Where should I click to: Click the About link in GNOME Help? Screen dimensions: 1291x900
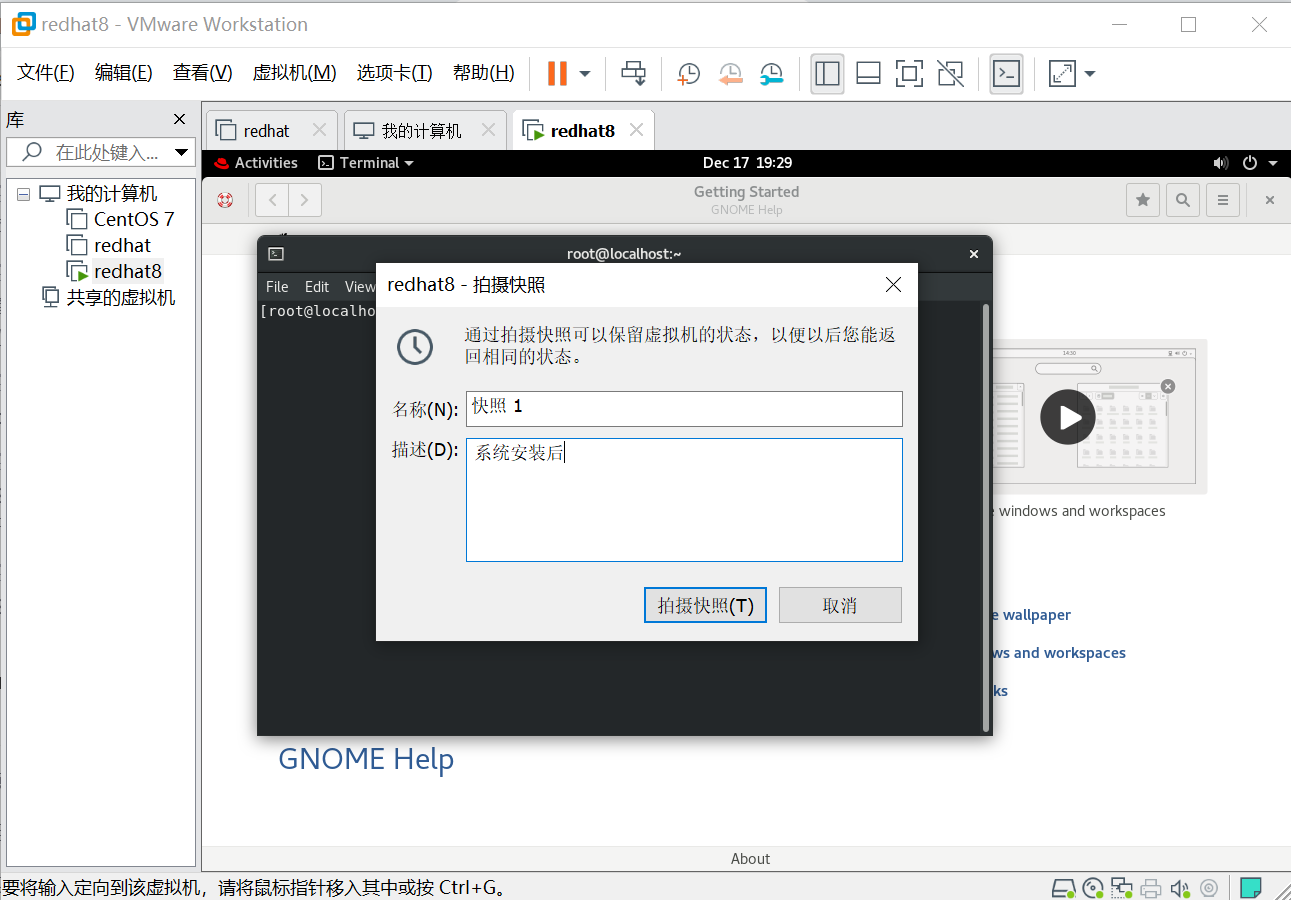pyautogui.click(x=750, y=859)
